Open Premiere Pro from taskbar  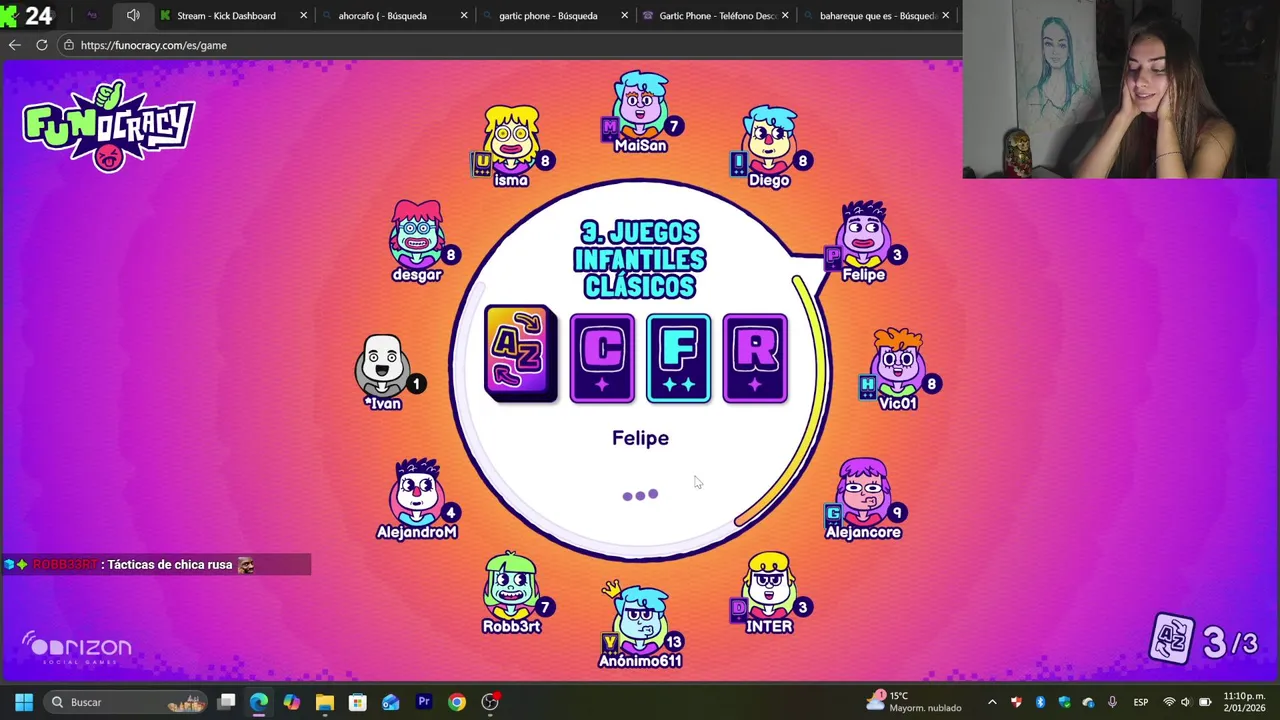point(423,702)
